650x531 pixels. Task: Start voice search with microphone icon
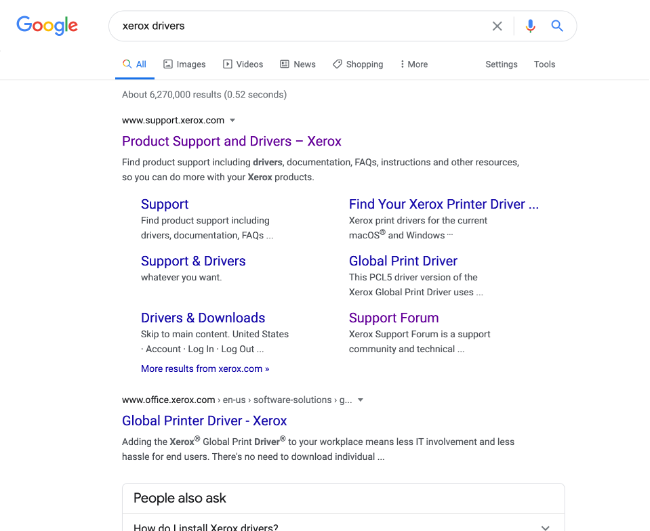(x=531, y=26)
